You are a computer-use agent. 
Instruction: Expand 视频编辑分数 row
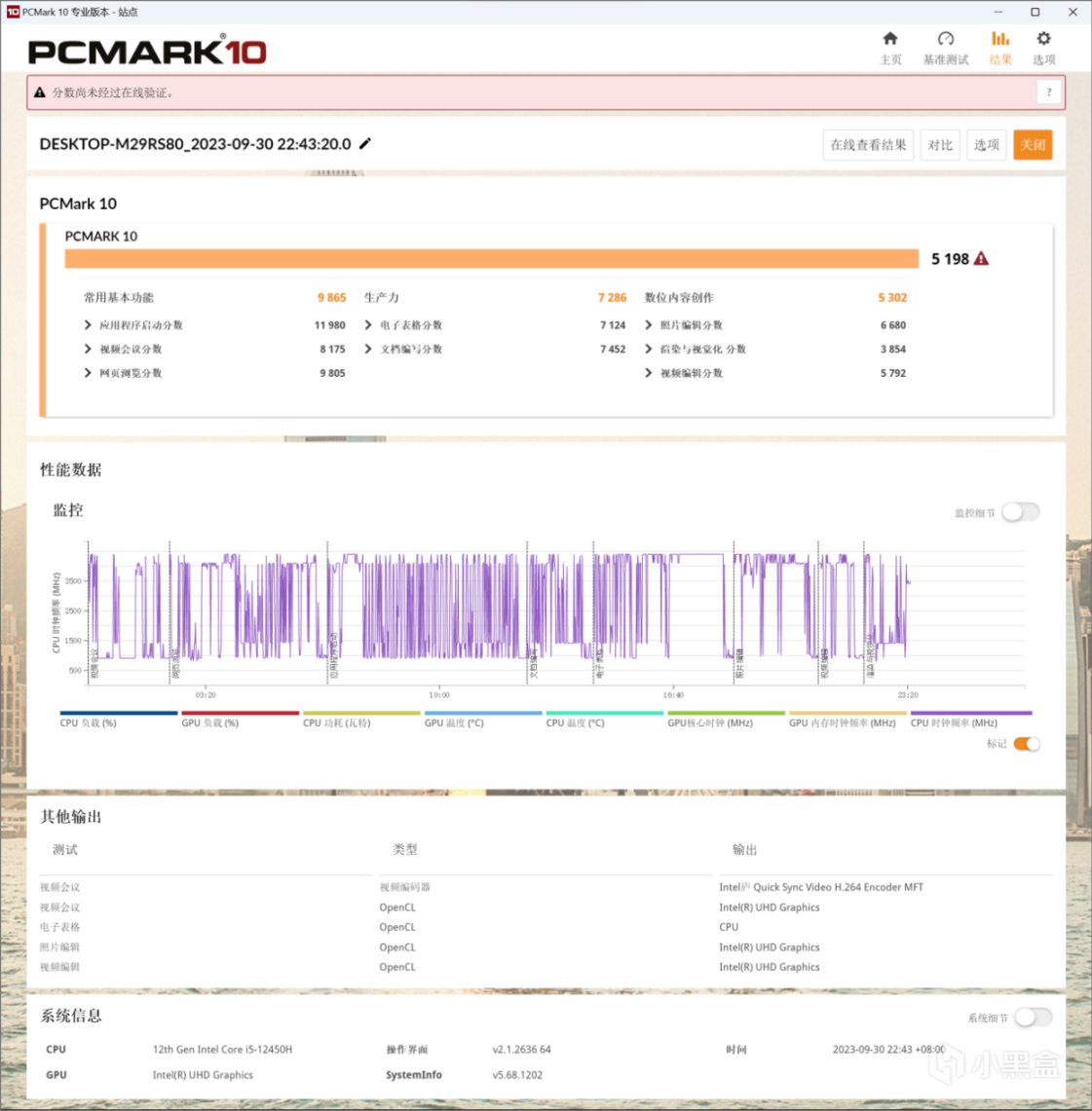tap(649, 373)
